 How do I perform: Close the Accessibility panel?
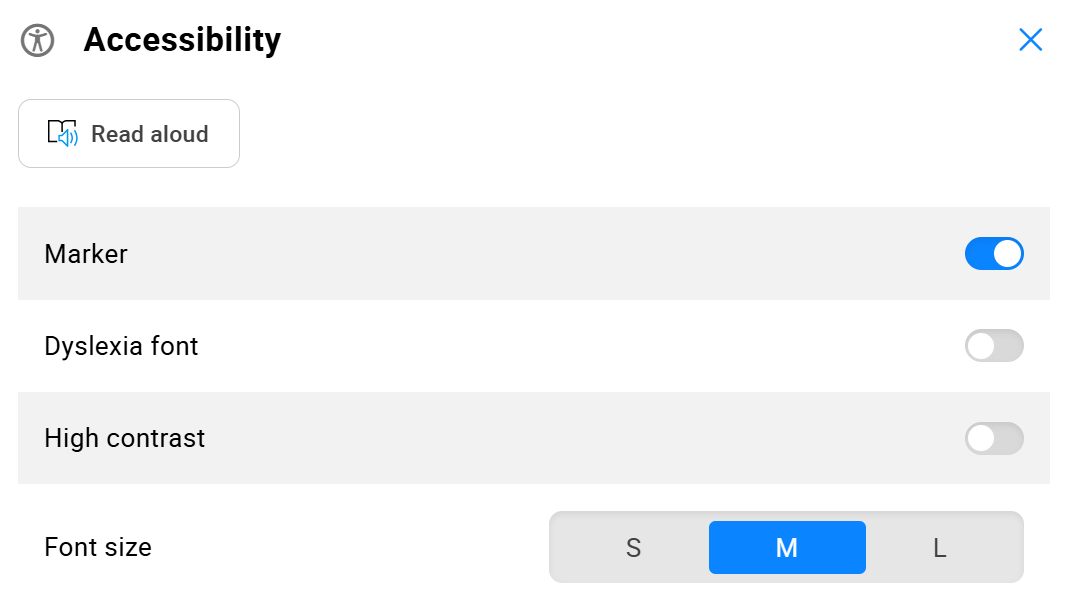click(1030, 40)
